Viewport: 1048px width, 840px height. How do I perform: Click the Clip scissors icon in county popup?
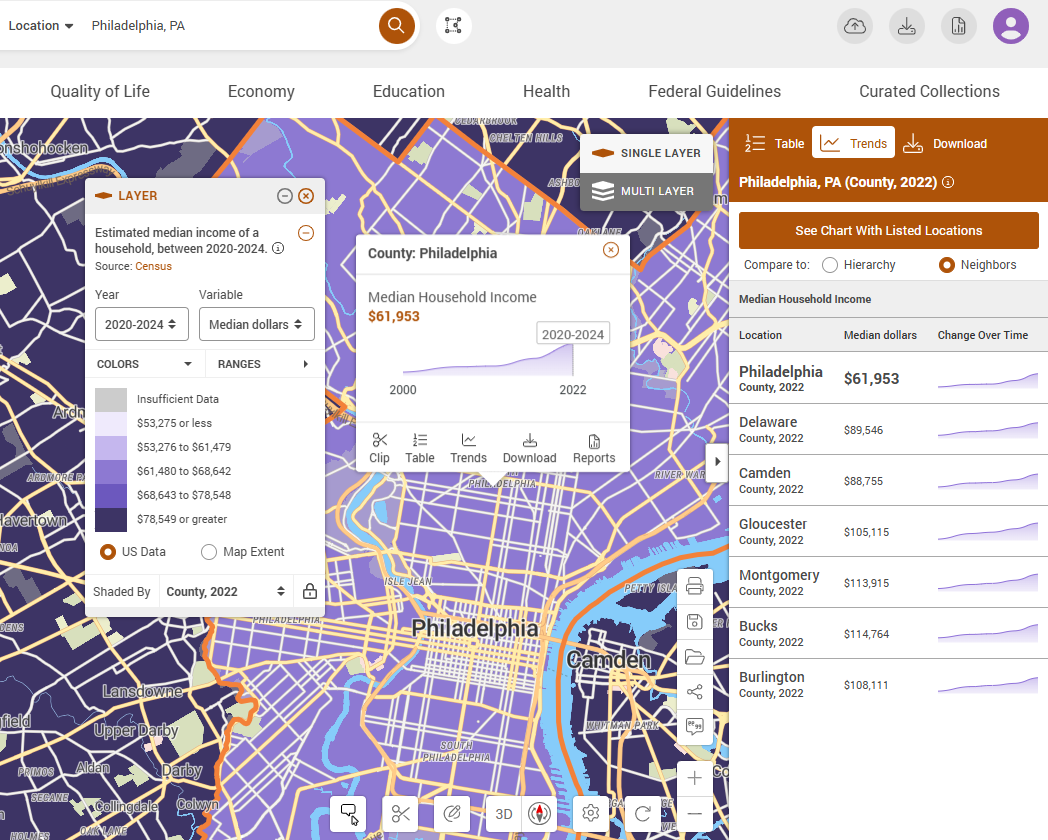[x=379, y=447]
